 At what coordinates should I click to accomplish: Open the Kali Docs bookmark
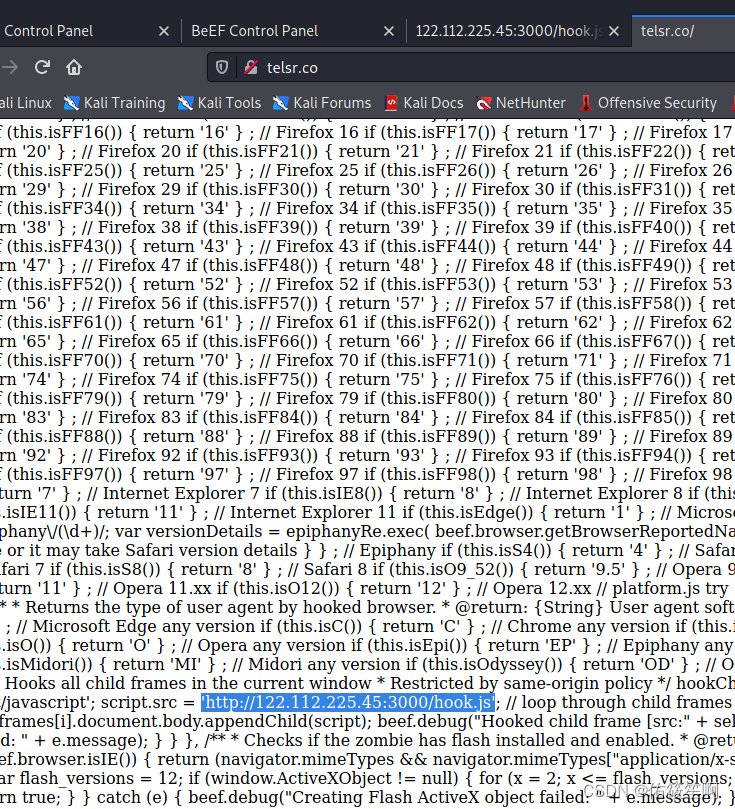pyautogui.click(x=424, y=103)
